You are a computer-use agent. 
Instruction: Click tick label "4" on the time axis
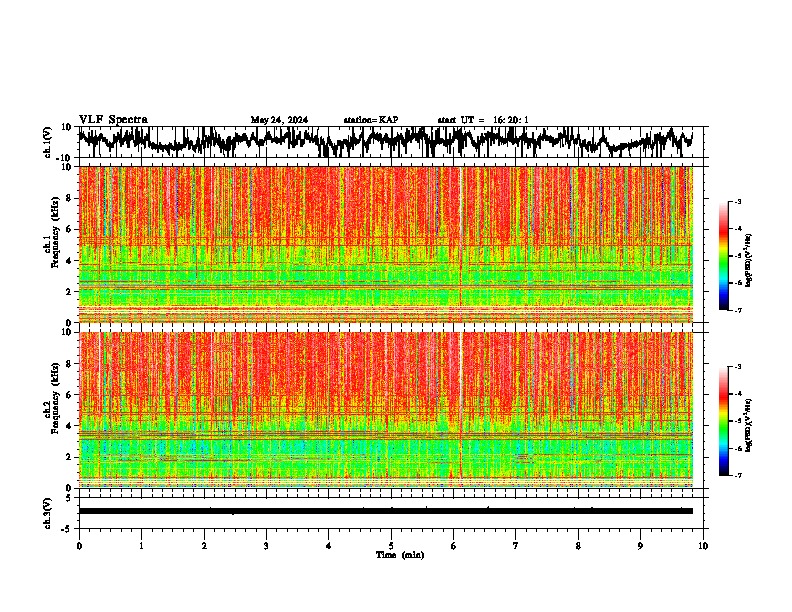click(x=329, y=546)
